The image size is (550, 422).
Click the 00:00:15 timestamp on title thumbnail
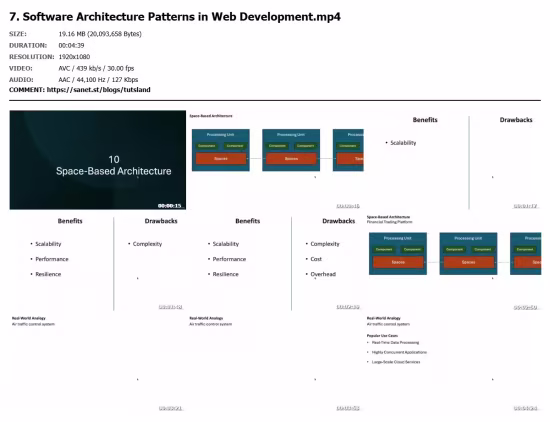tap(169, 206)
